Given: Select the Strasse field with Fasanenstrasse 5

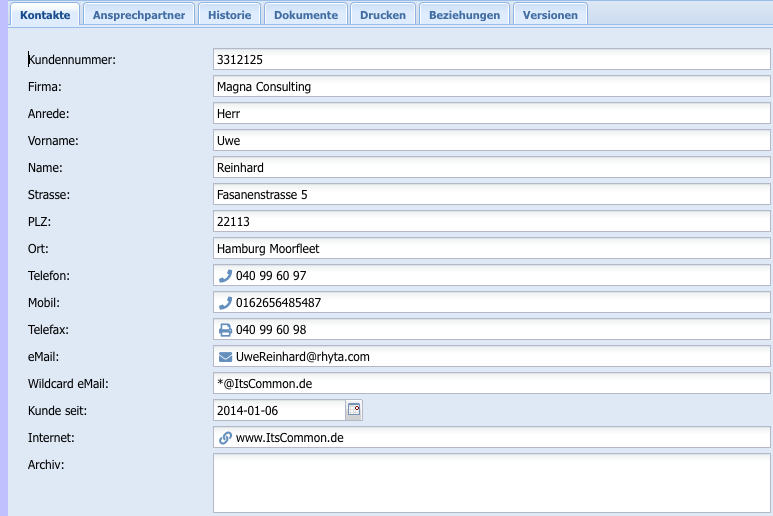Looking at the screenshot, I should 491,195.
